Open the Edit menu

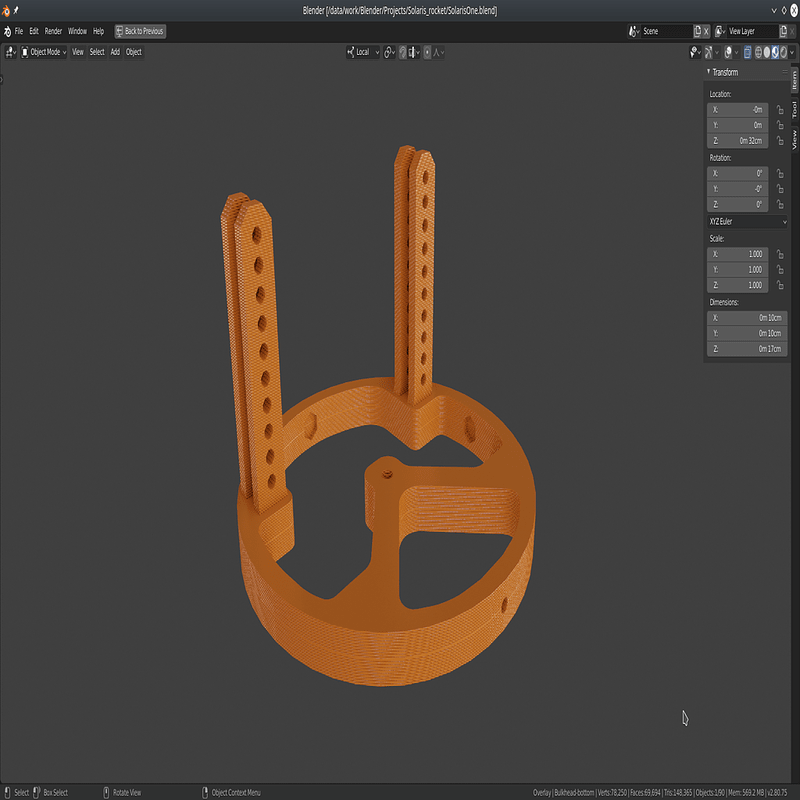pyautogui.click(x=34, y=32)
